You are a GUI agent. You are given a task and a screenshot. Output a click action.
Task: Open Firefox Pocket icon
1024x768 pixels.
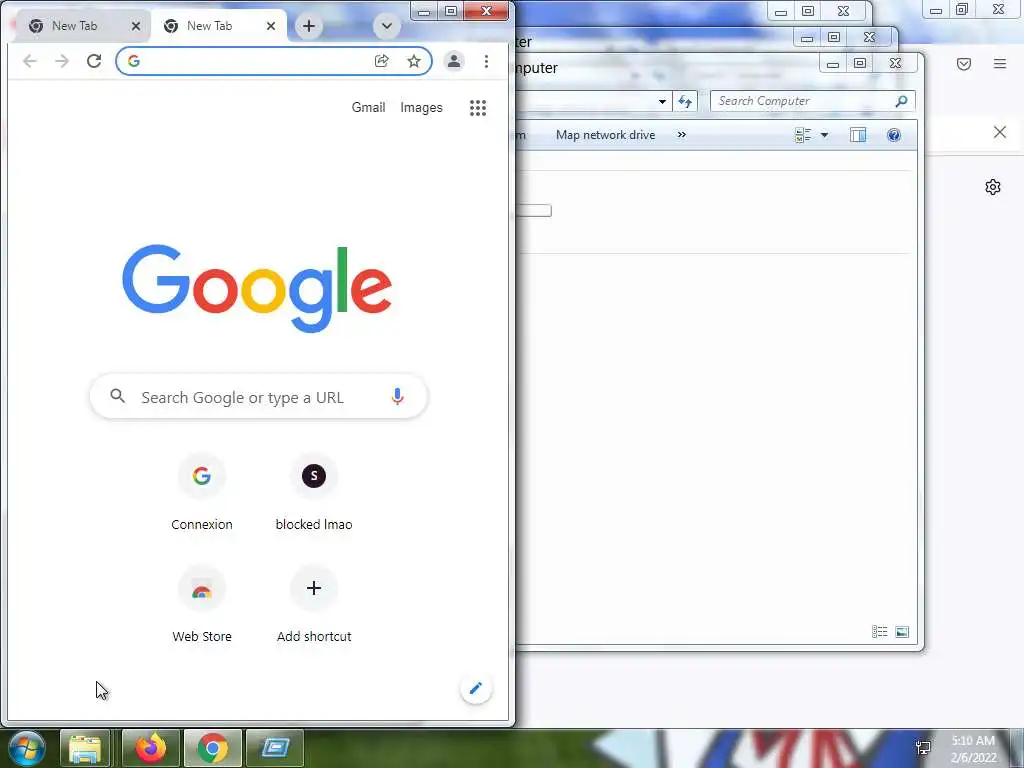point(964,64)
